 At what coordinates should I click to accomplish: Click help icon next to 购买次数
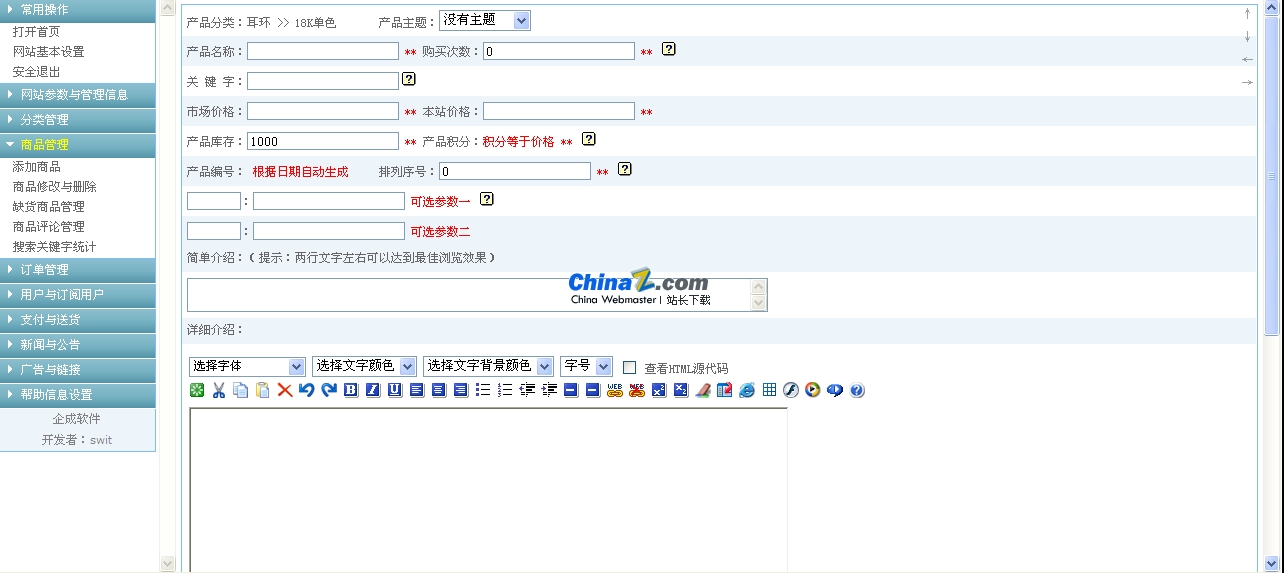point(669,49)
